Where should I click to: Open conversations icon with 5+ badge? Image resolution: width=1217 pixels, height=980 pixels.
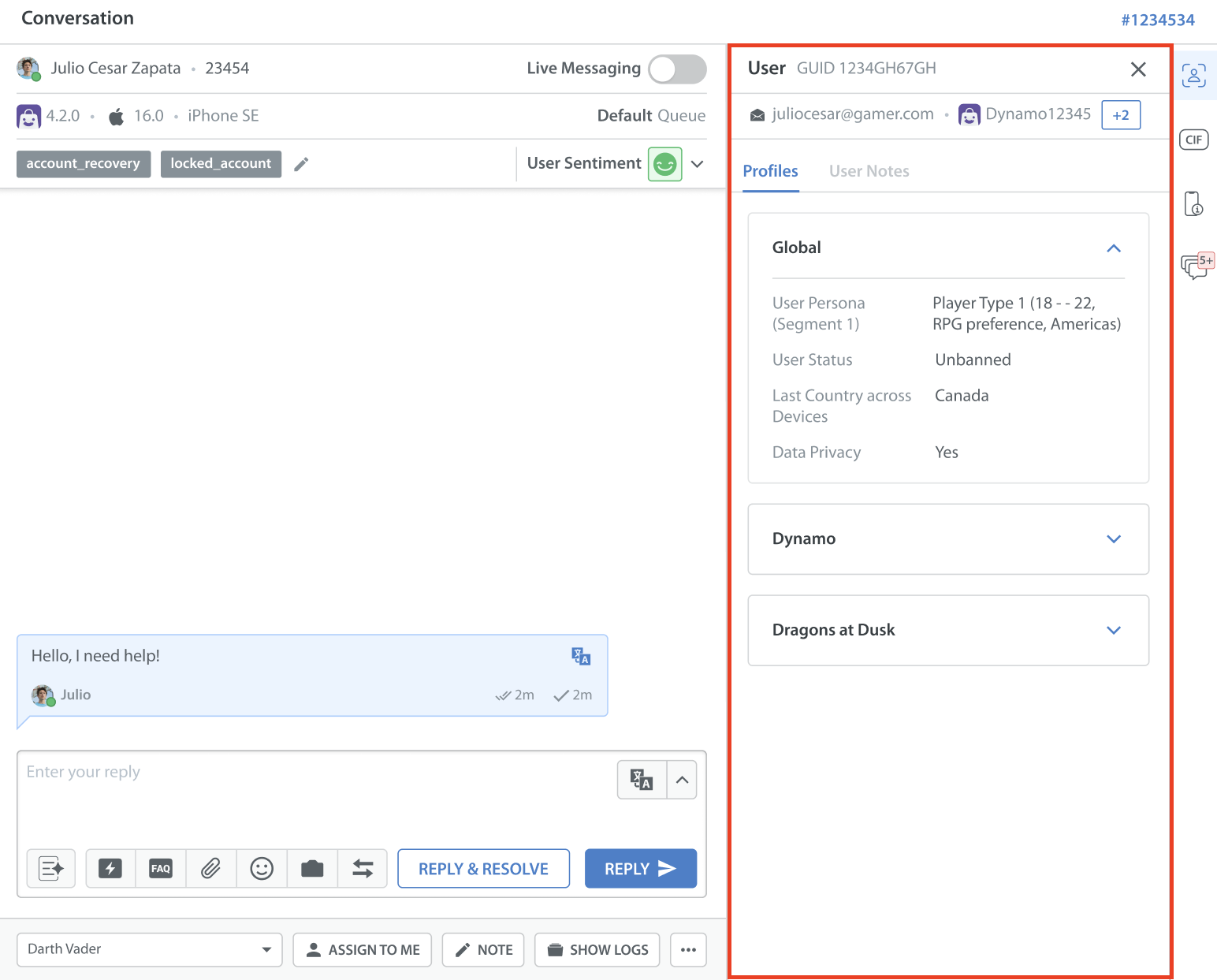pyautogui.click(x=1195, y=266)
